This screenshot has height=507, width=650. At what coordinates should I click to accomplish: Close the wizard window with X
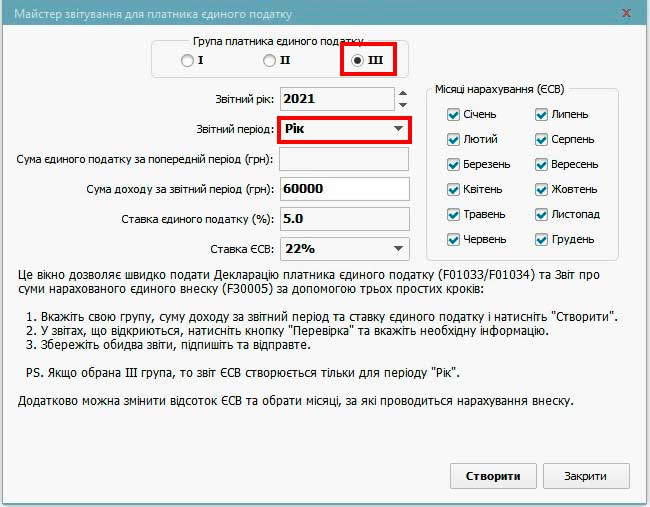click(x=626, y=12)
